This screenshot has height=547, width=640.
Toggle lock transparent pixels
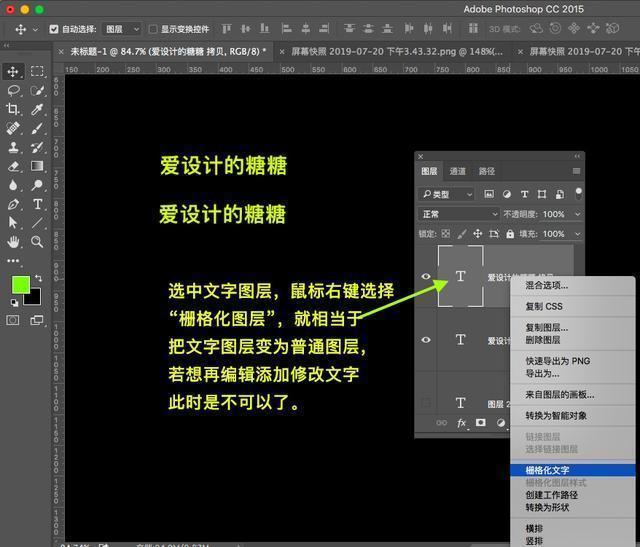coord(446,234)
